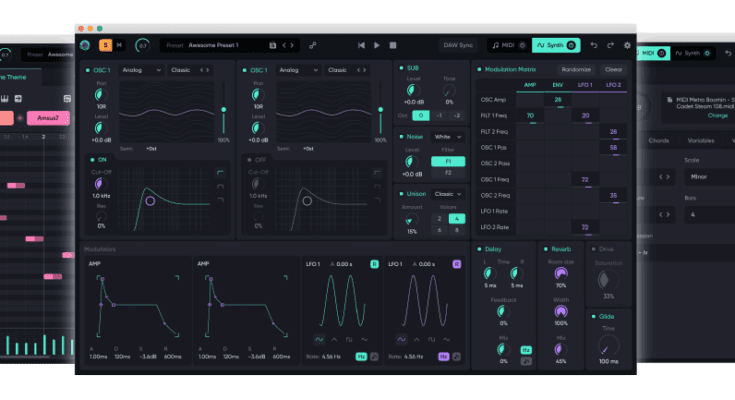Image resolution: width=735 pixels, height=400 pixels.
Task: Click the skip-to-start transport icon
Action: (x=361, y=45)
